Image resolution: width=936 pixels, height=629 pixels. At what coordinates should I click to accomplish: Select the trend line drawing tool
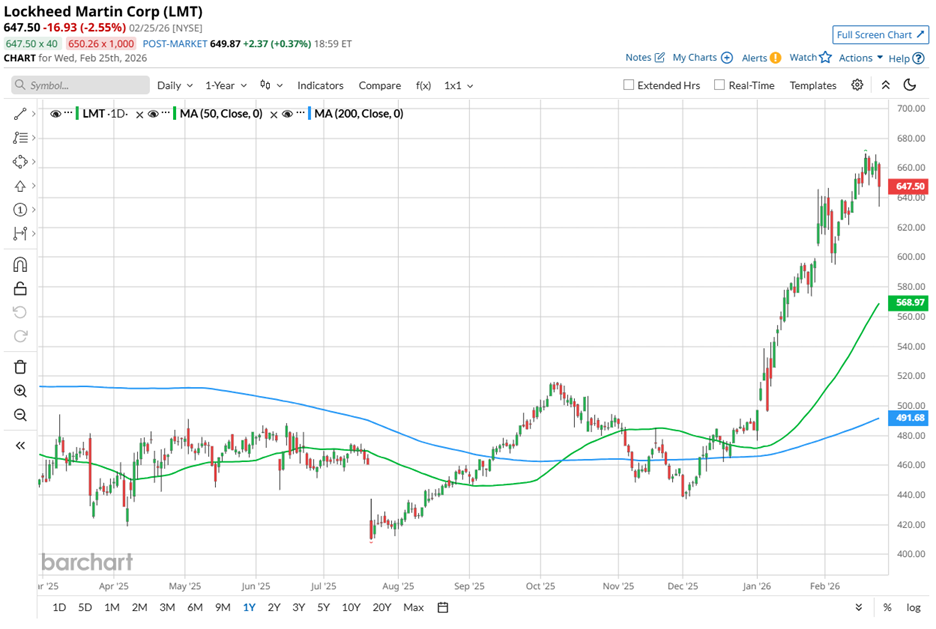coord(19,114)
